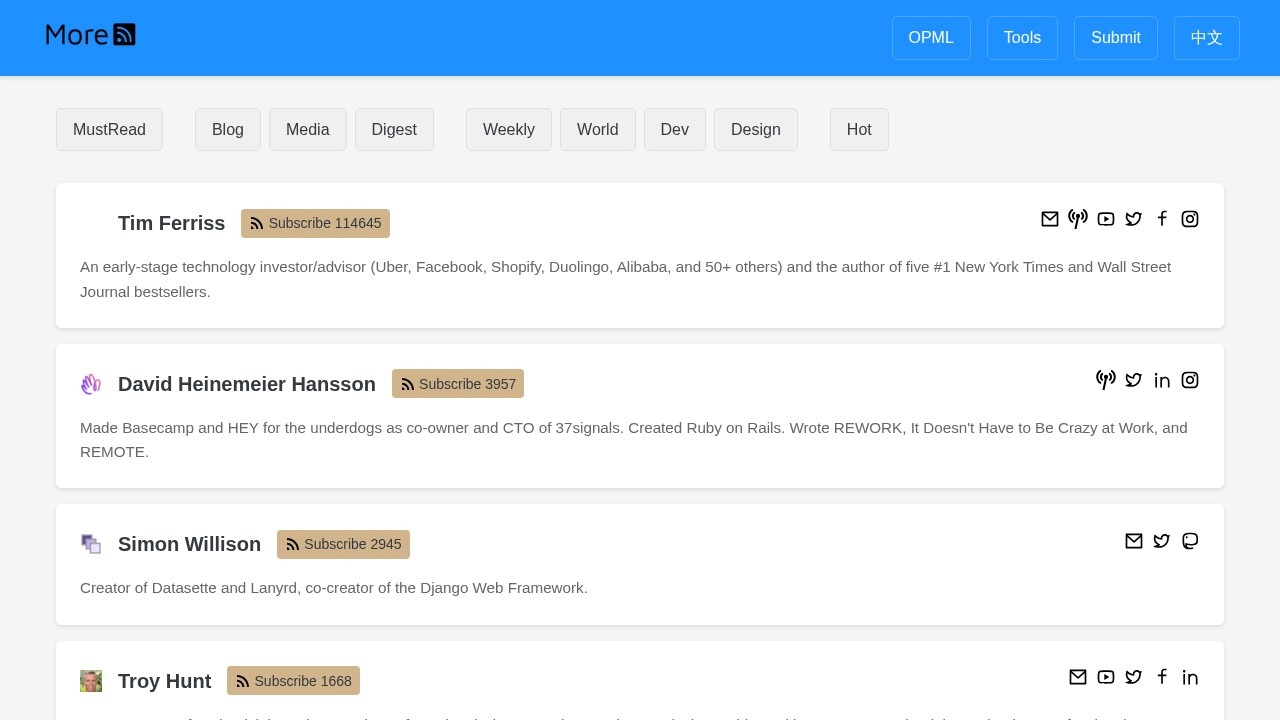1280x720 pixels.
Task: Subscribe to Tim Ferriss feed
Action: click(x=315, y=223)
